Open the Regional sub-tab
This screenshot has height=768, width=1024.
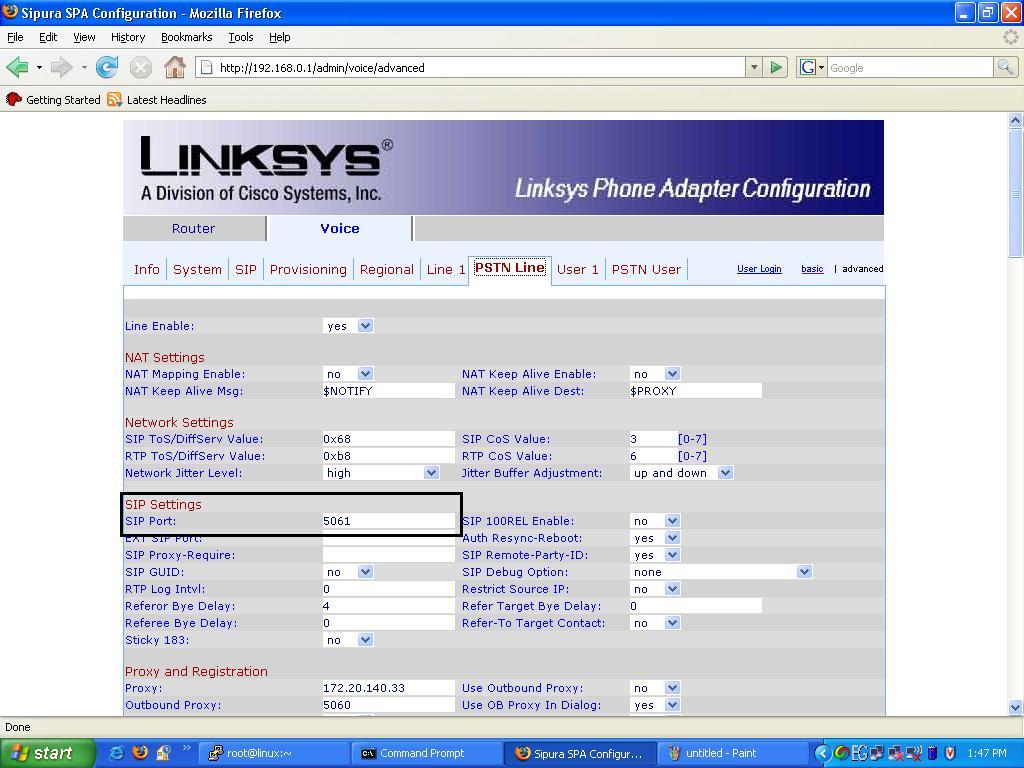point(387,270)
